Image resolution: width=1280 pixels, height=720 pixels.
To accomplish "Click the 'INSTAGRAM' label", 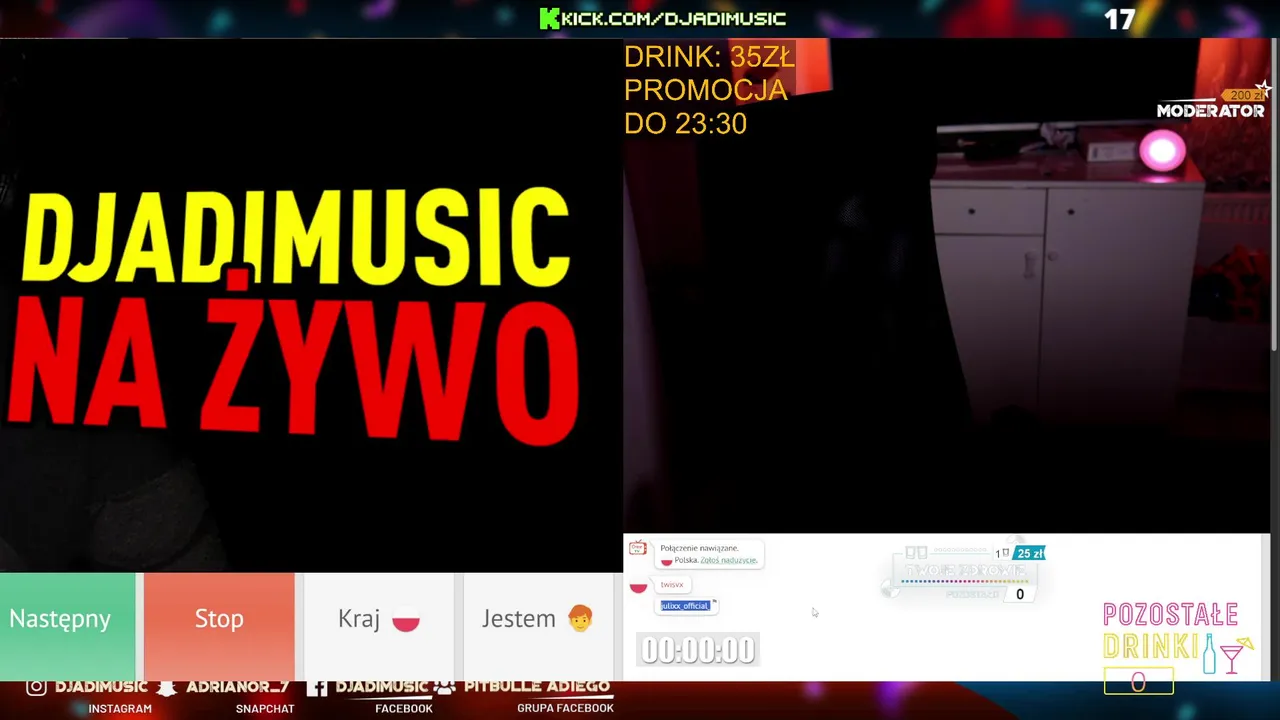I will point(120,708).
